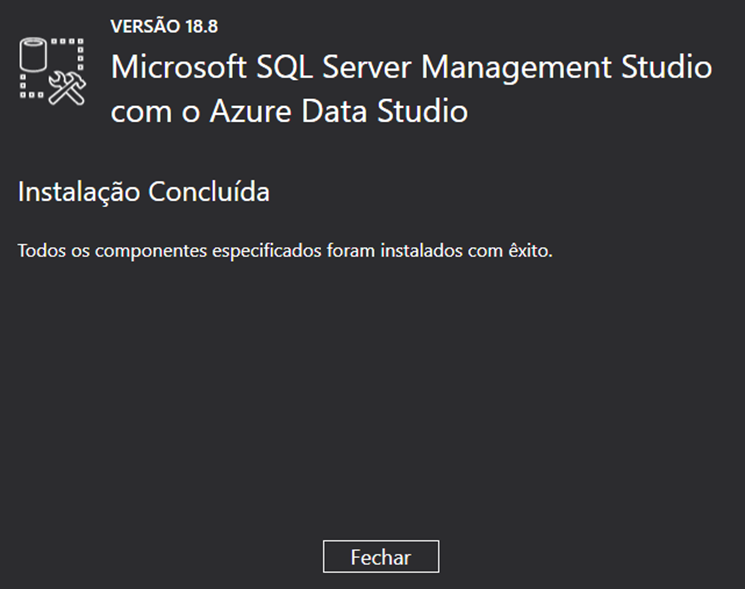
Task: Click the word Server in the title
Action: click(367, 66)
